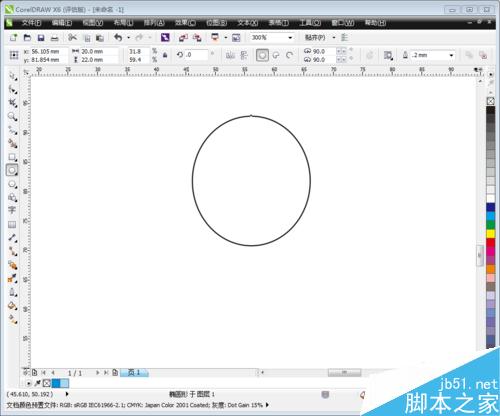
Task: Open the Snap to dropdown
Action: pos(334,38)
